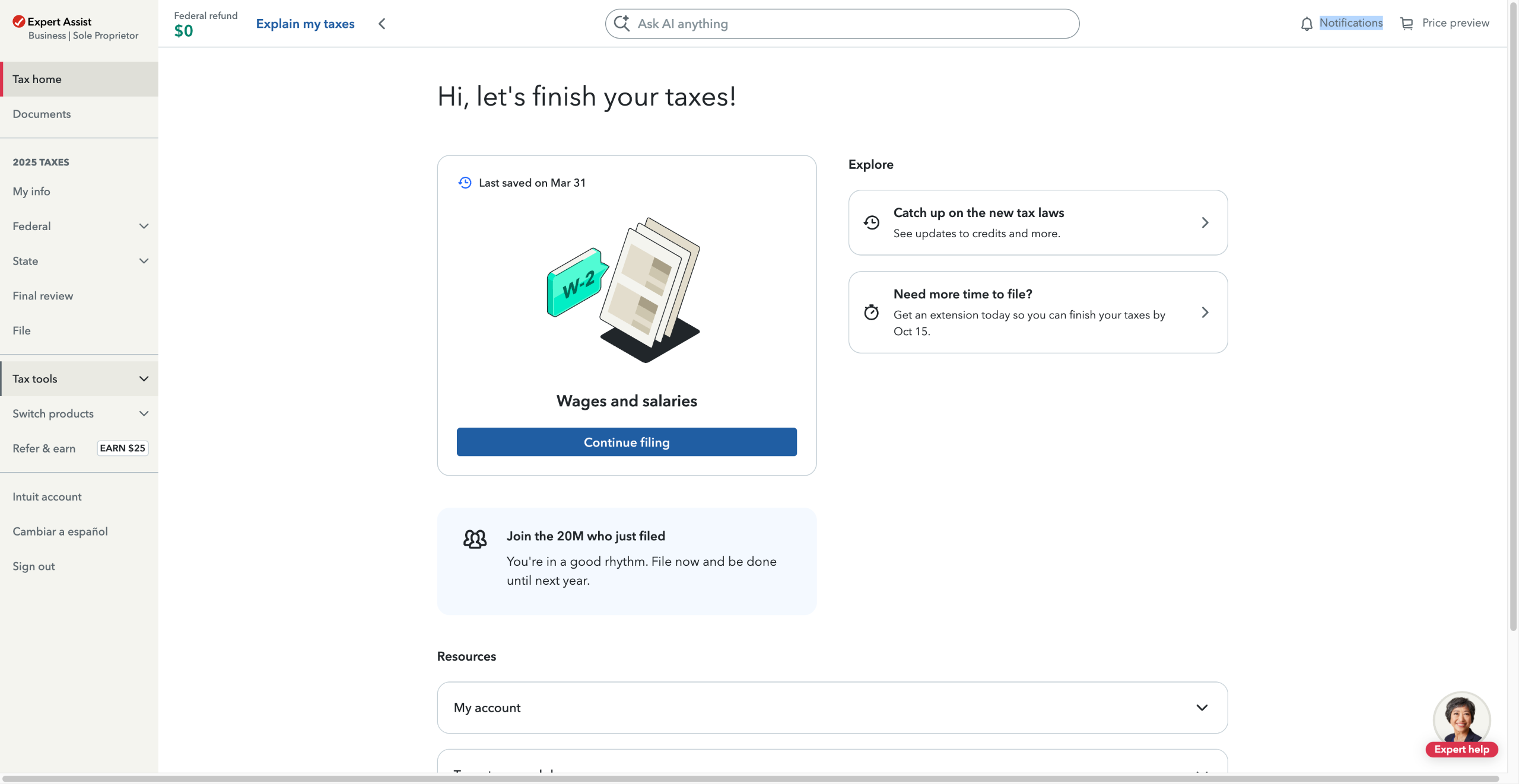Screen dimensions: 1519x784
Task: Click the Expert Assist checkmark logo
Action: 19,22
